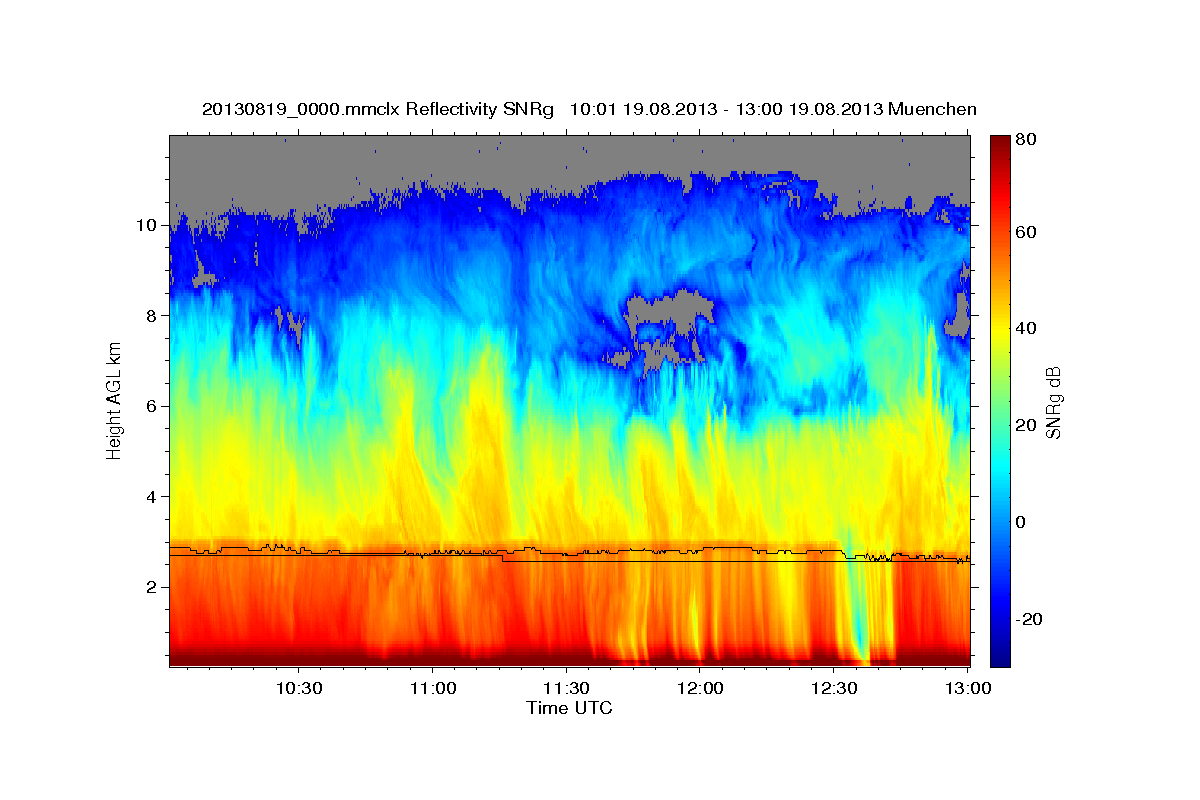
Task: Click the 10:30 time tick label
Action: tap(298, 688)
